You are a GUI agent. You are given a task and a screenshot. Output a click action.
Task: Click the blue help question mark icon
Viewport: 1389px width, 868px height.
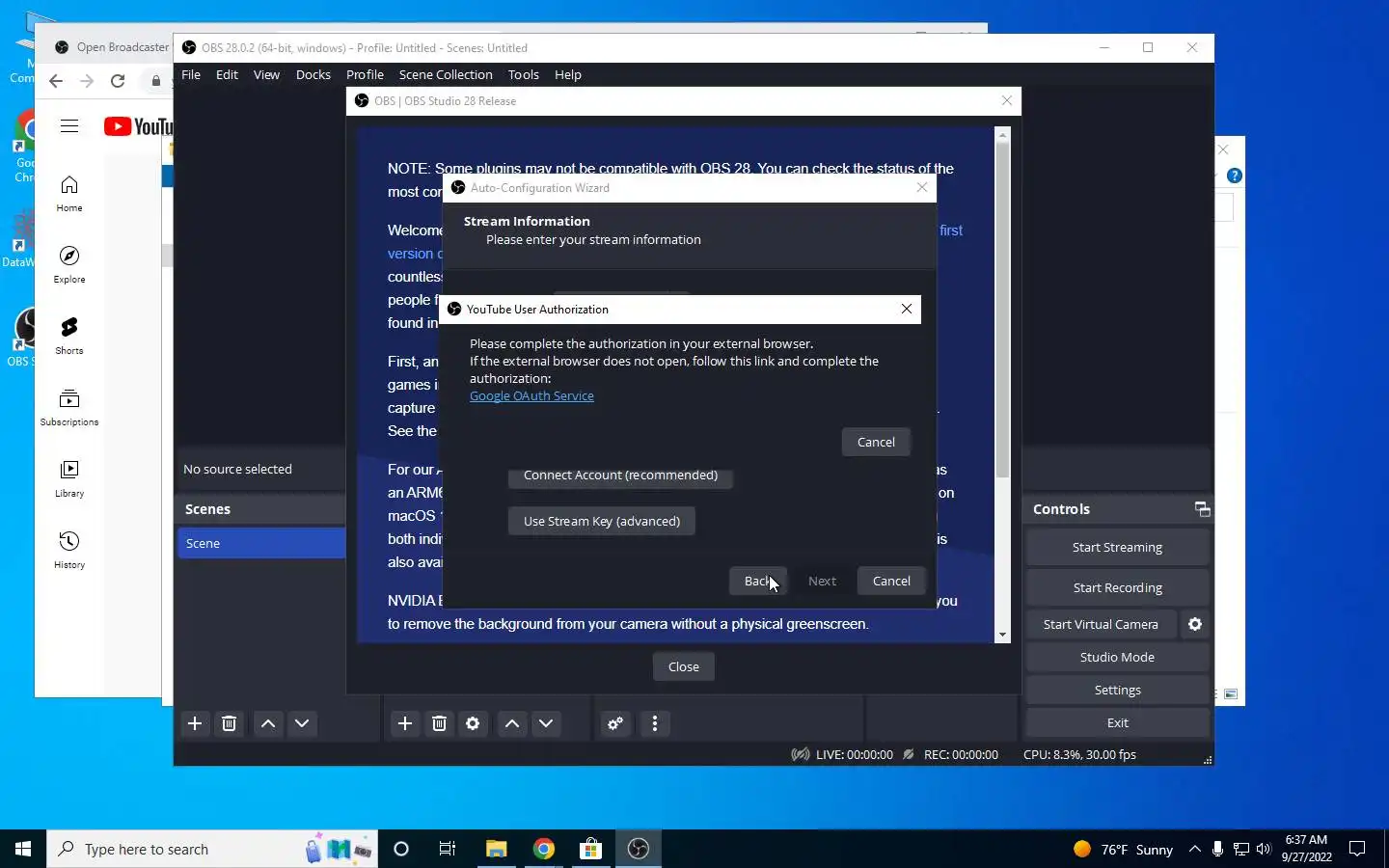click(1234, 176)
